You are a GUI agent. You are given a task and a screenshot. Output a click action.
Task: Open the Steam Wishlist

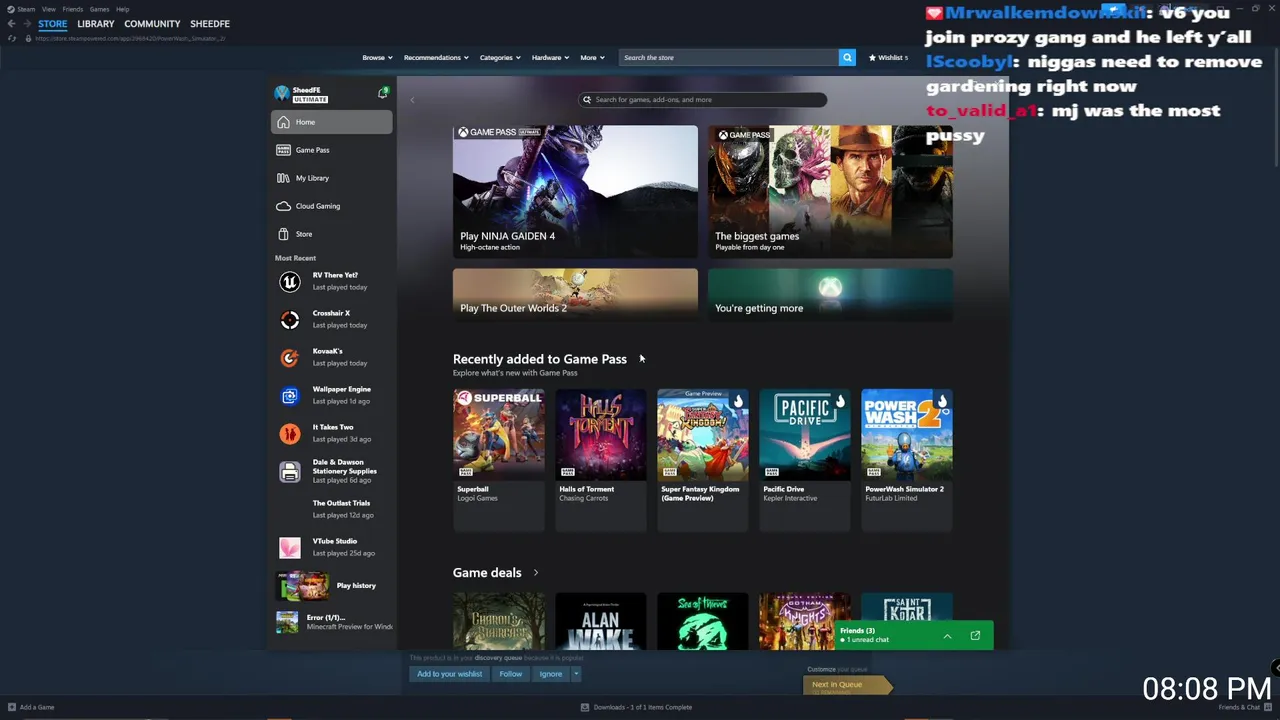[x=889, y=58]
